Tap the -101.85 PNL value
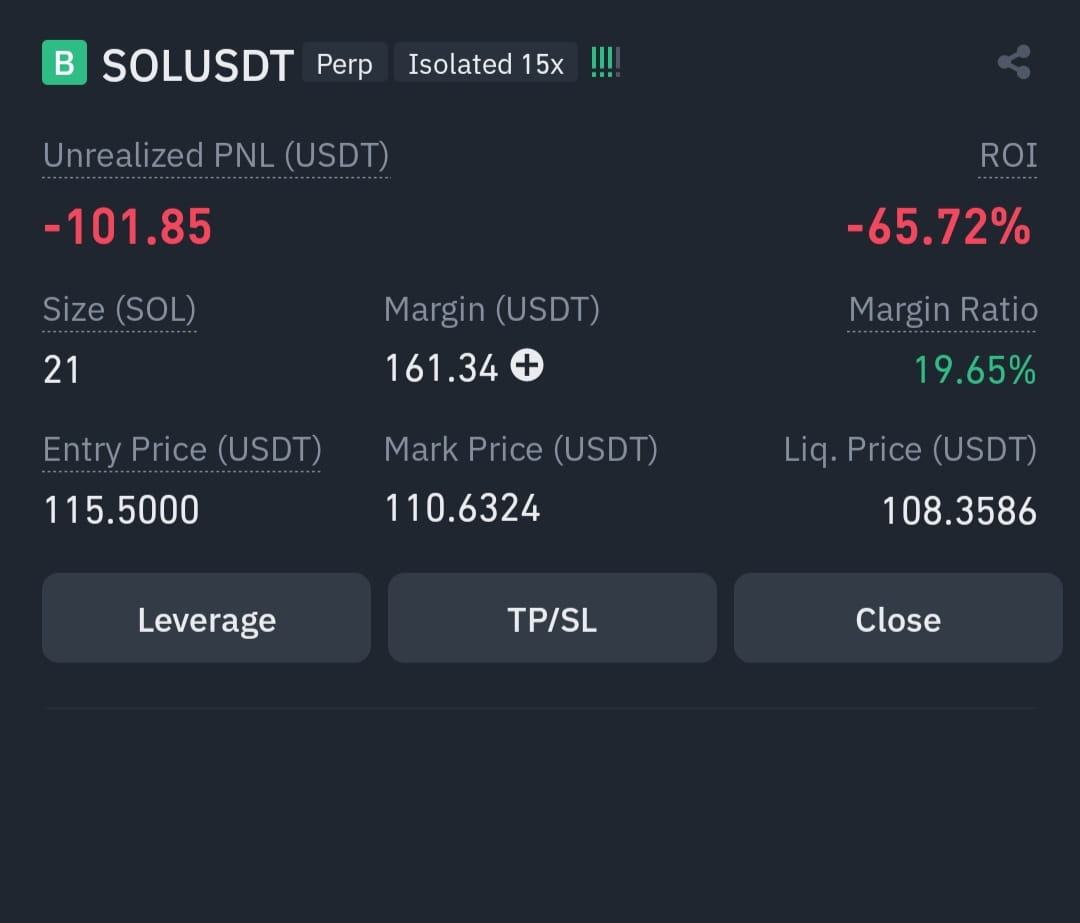 tap(127, 227)
